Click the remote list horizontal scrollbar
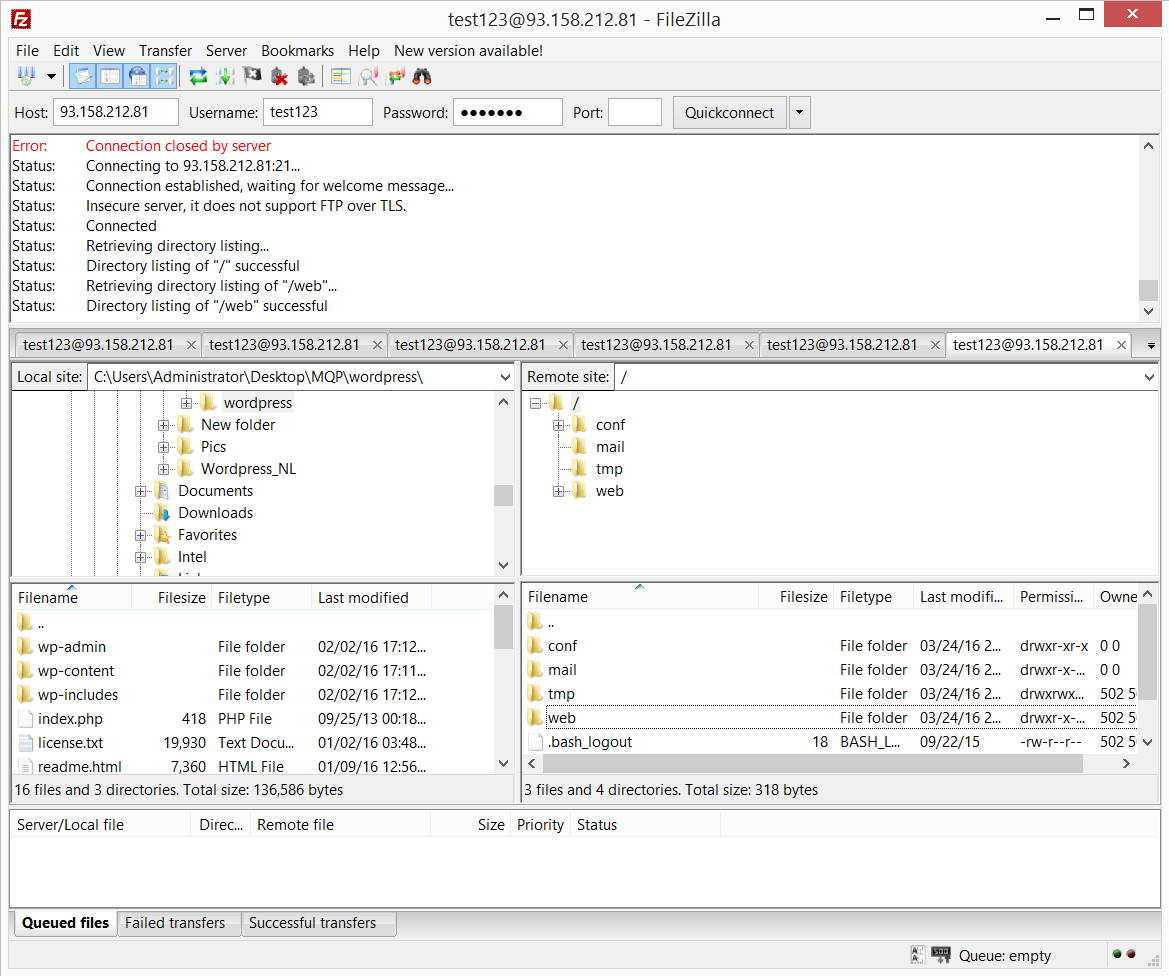The height and width of the screenshot is (976, 1169). pos(813,764)
